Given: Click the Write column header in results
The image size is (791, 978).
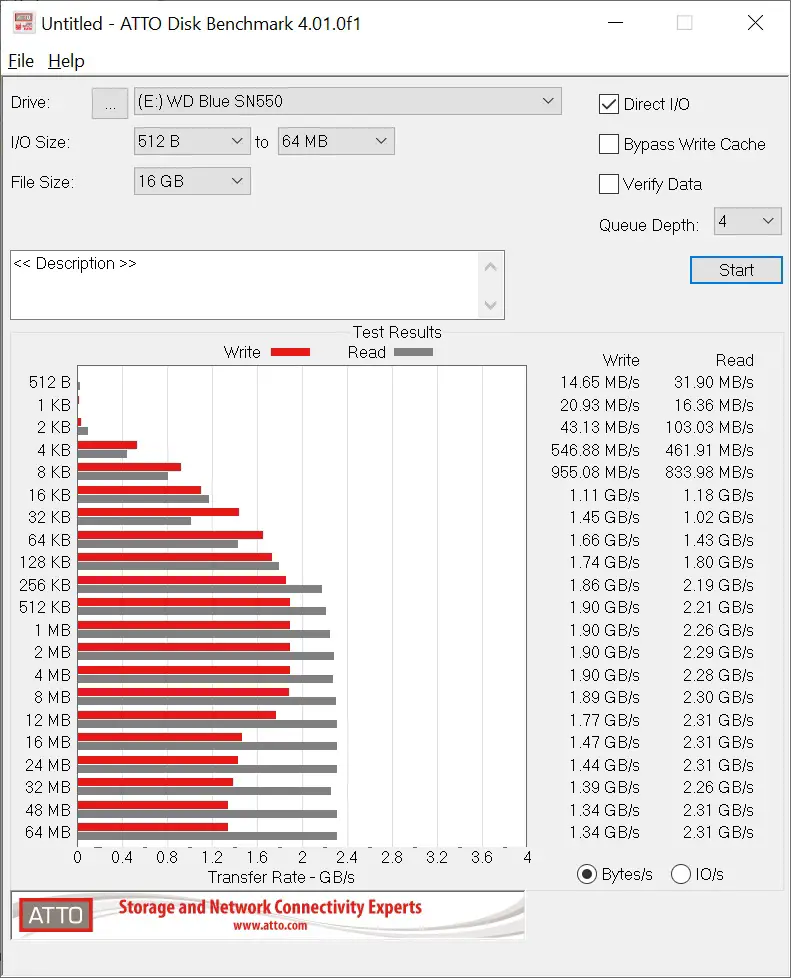Looking at the screenshot, I should pyautogui.click(x=621, y=361).
